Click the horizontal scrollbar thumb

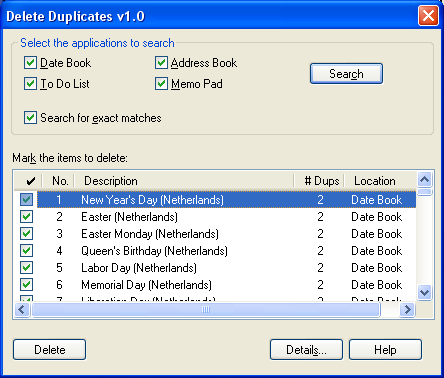pos(206,310)
